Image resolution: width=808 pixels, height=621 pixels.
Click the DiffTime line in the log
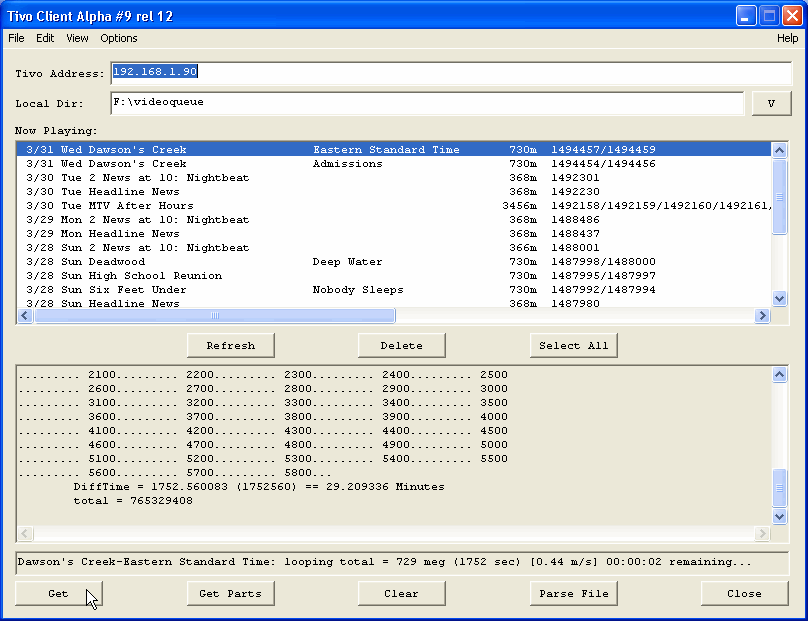[259, 486]
